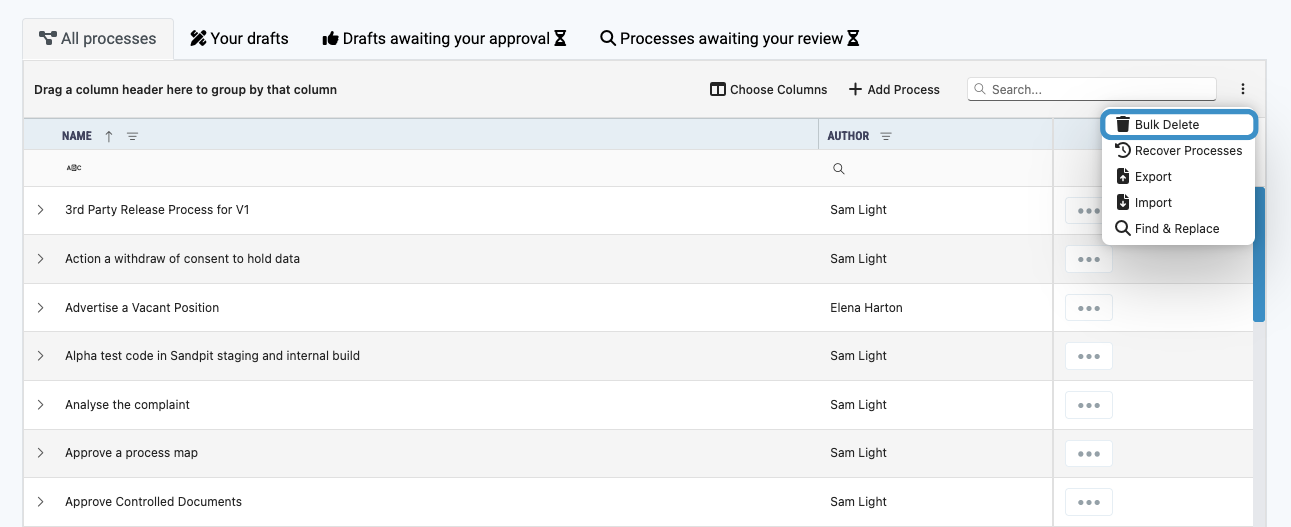Open ellipsis actions for Advertise a Vacant Position

[x=1089, y=308]
